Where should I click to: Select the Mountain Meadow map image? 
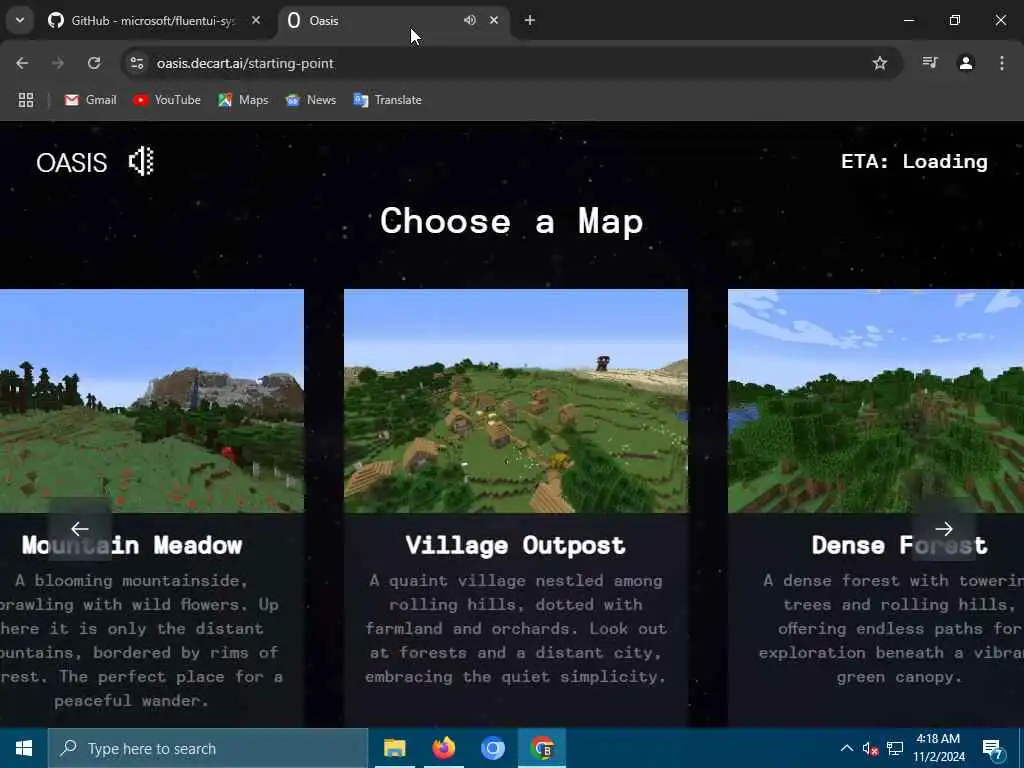tap(152, 401)
